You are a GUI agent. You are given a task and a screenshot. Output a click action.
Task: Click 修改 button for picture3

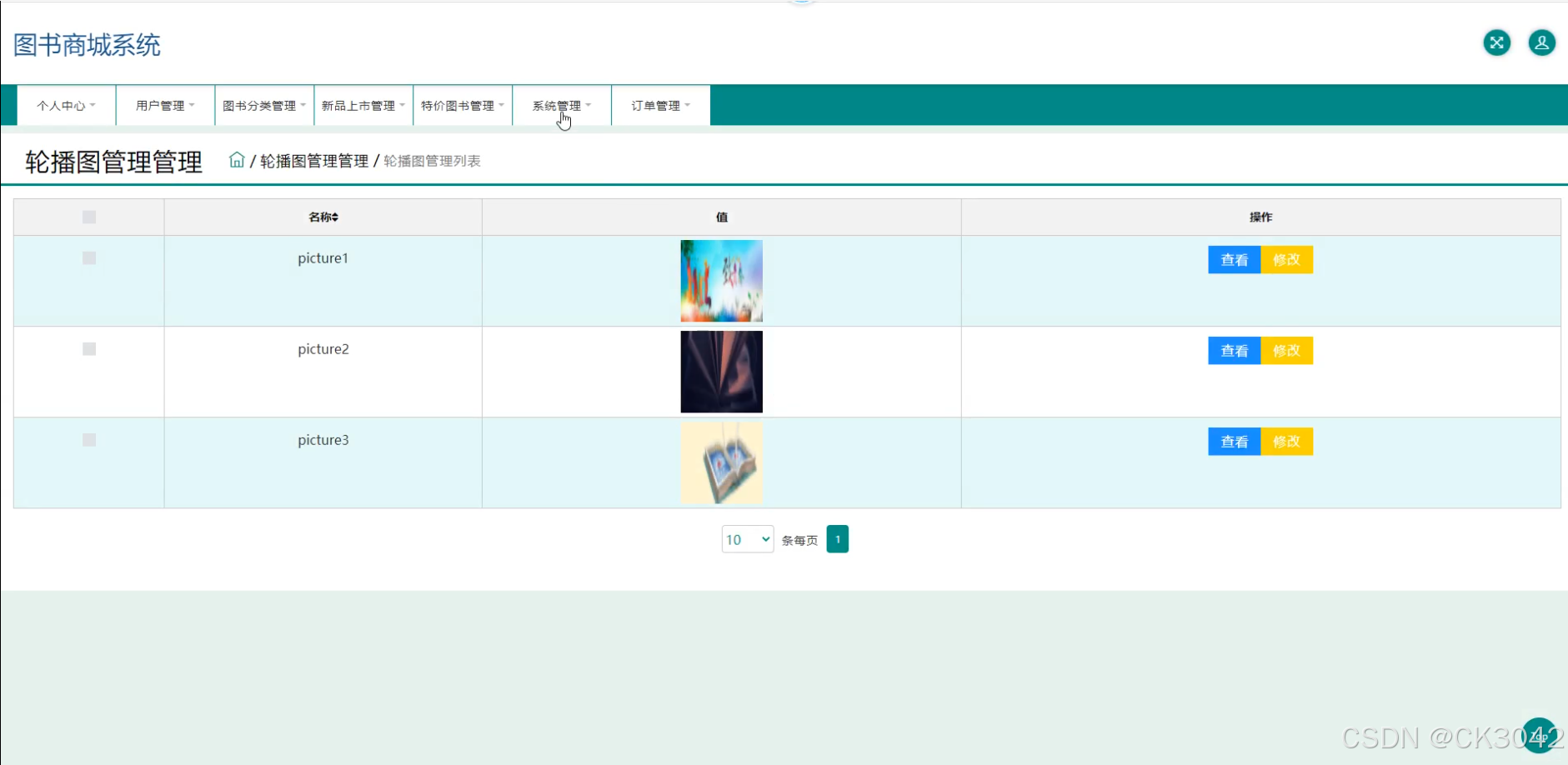pyautogui.click(x=1286, y=442)
